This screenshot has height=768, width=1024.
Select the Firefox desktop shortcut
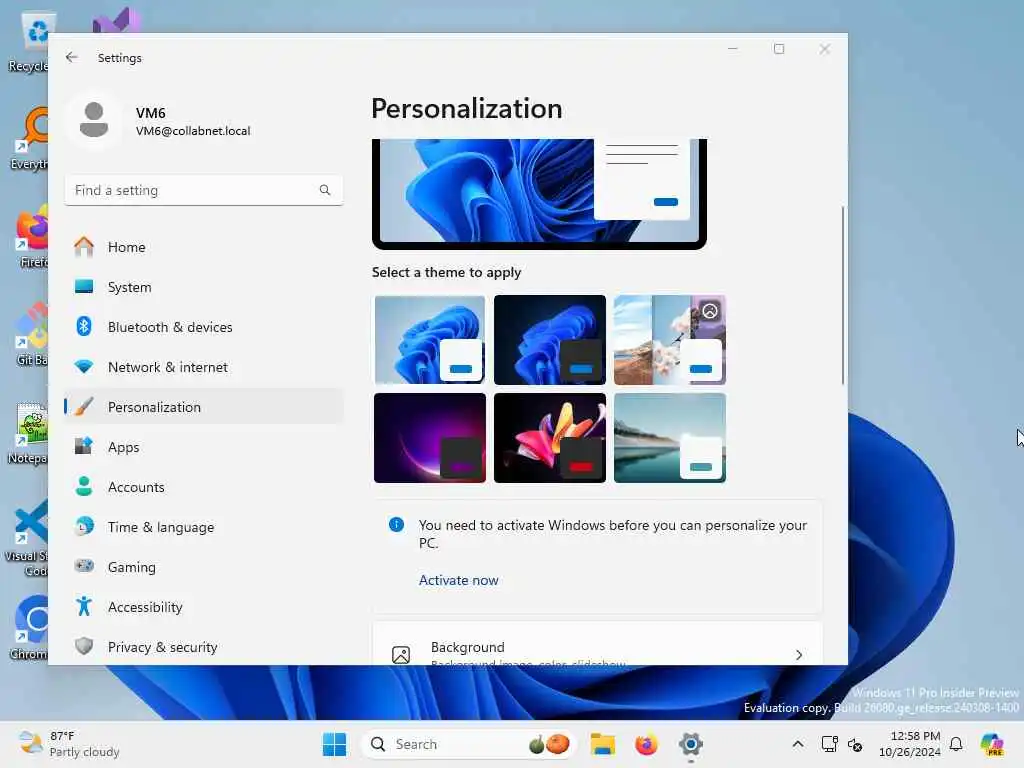click(x=30, y=236)
